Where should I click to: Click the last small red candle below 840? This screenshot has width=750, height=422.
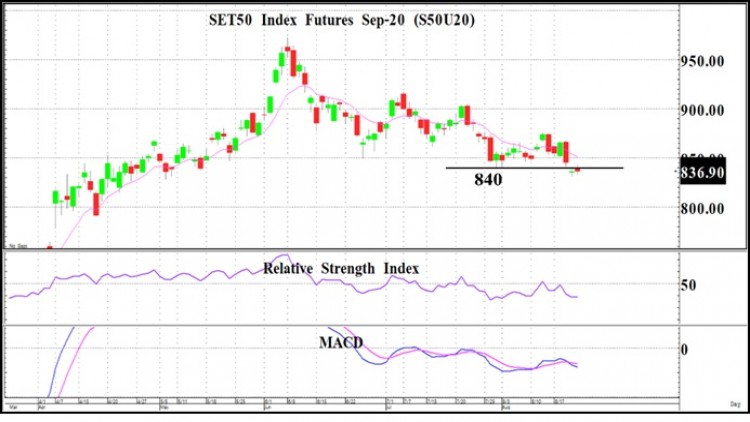click(x=578, y=169)
